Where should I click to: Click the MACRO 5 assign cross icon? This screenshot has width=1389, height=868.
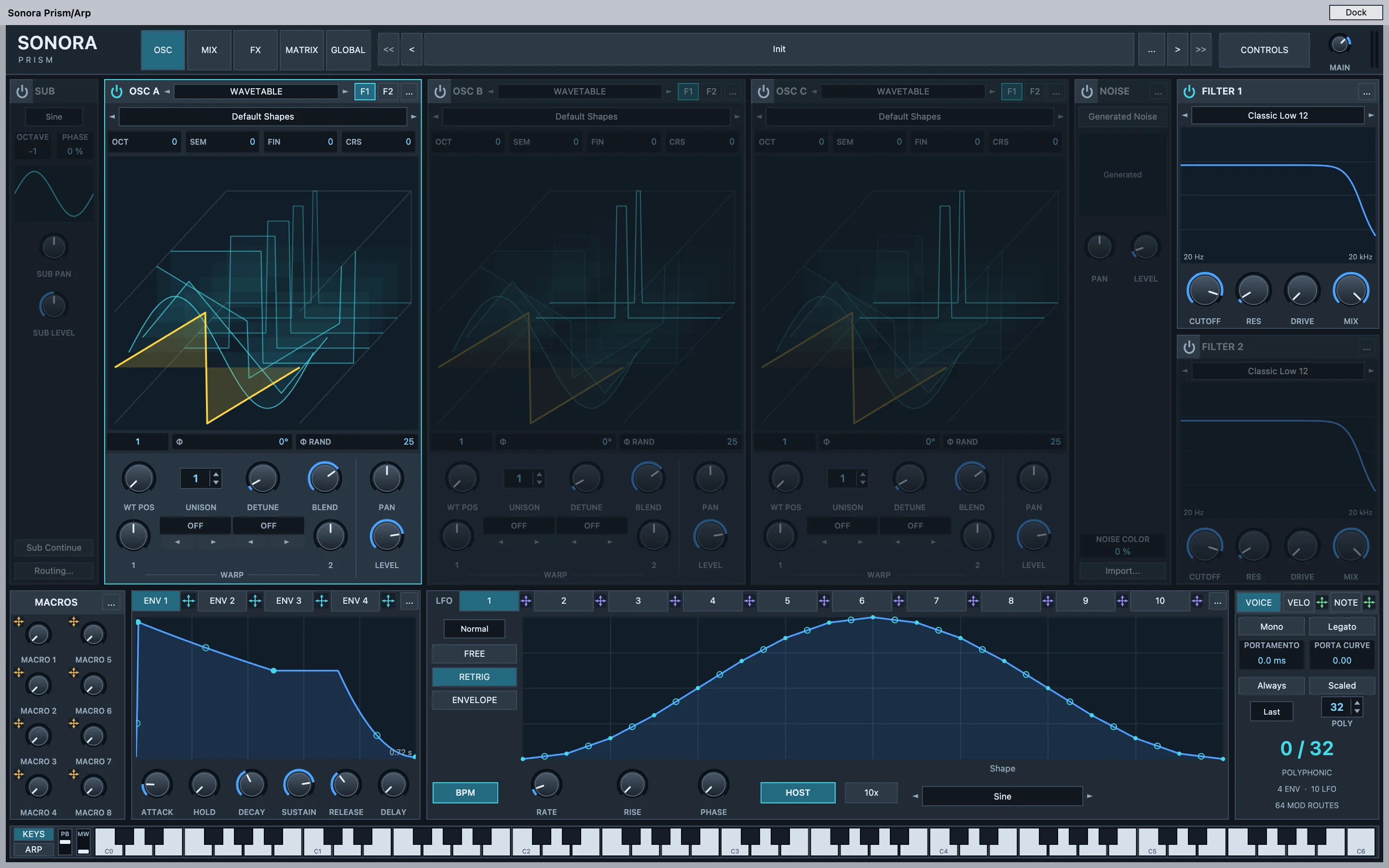tap(73, 621)
